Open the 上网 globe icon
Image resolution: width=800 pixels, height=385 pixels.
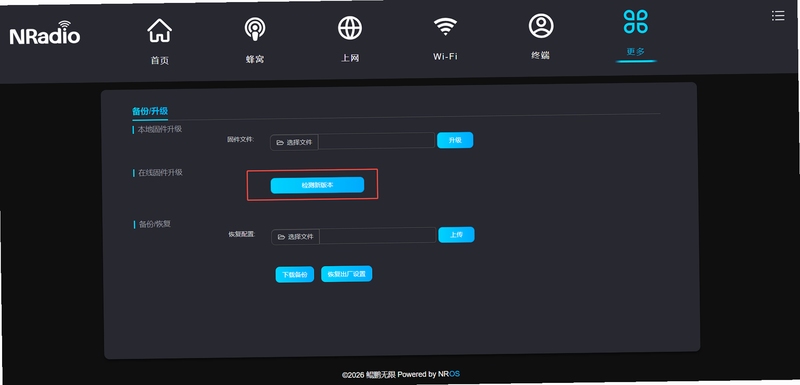350,28
